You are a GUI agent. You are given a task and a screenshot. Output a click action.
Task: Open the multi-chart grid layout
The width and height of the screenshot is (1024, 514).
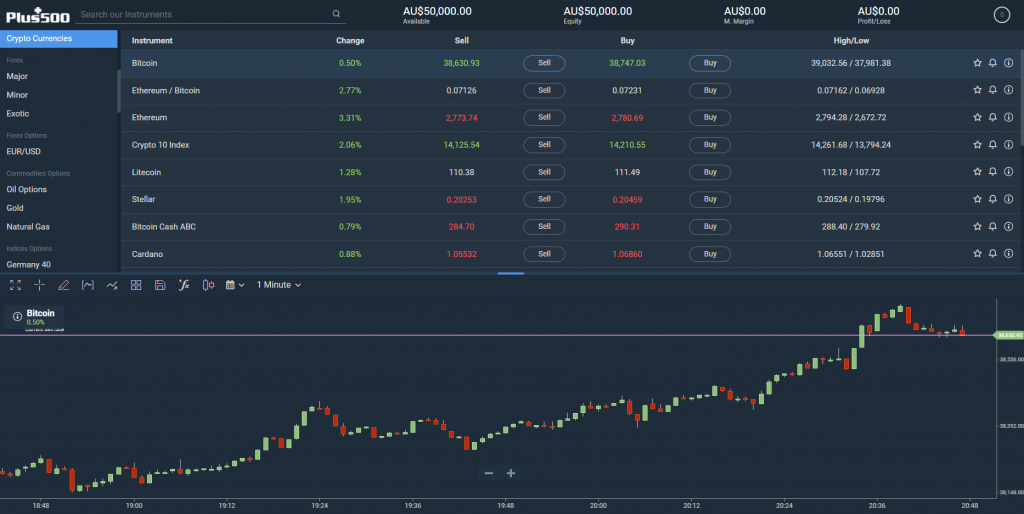pos(136,285)
